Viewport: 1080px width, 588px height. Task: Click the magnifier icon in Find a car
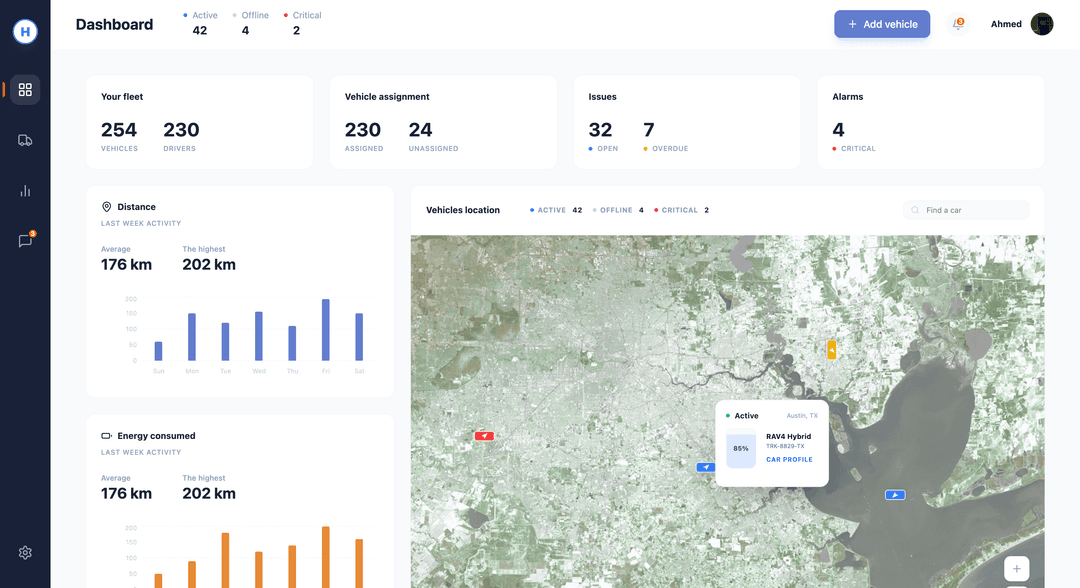[913, 210]
